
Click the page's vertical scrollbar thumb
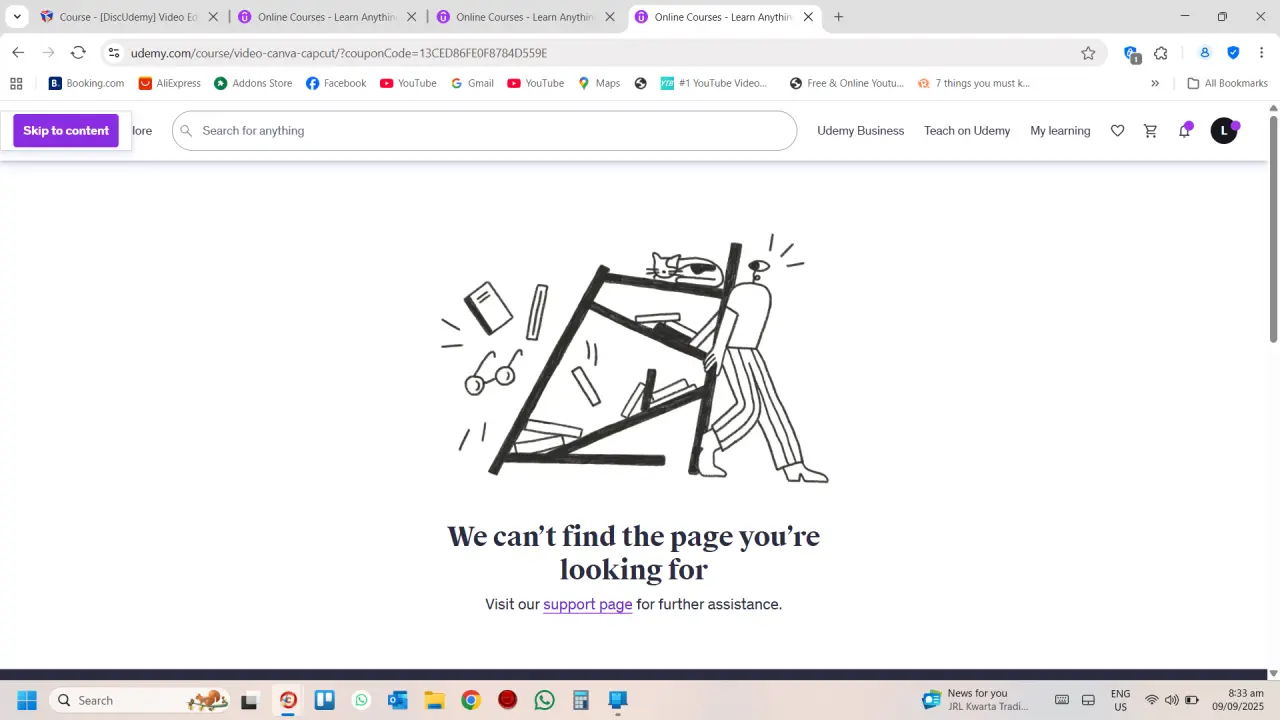[x=1273, y=228]
